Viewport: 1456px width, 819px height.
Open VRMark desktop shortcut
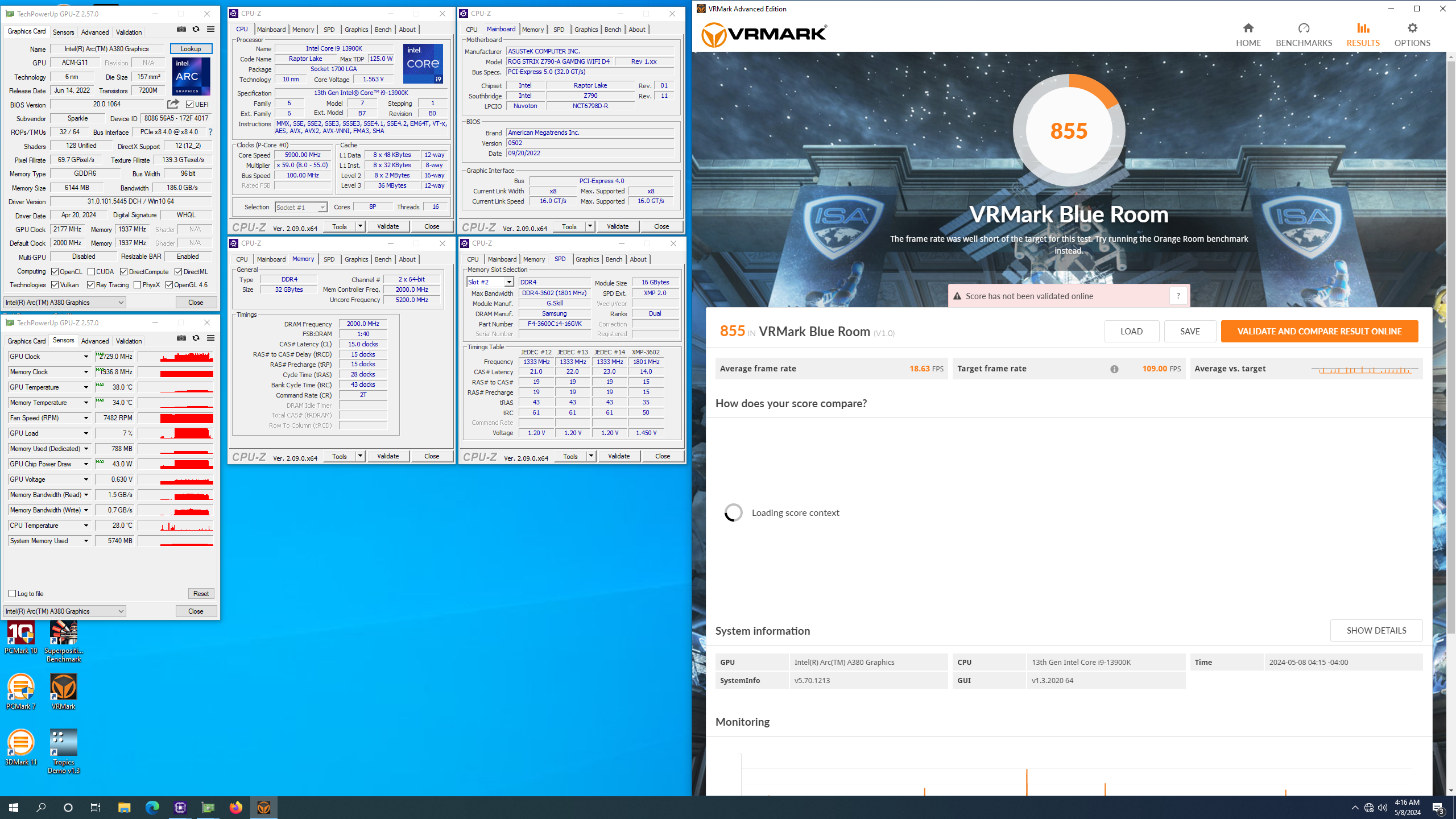(64, 692)
